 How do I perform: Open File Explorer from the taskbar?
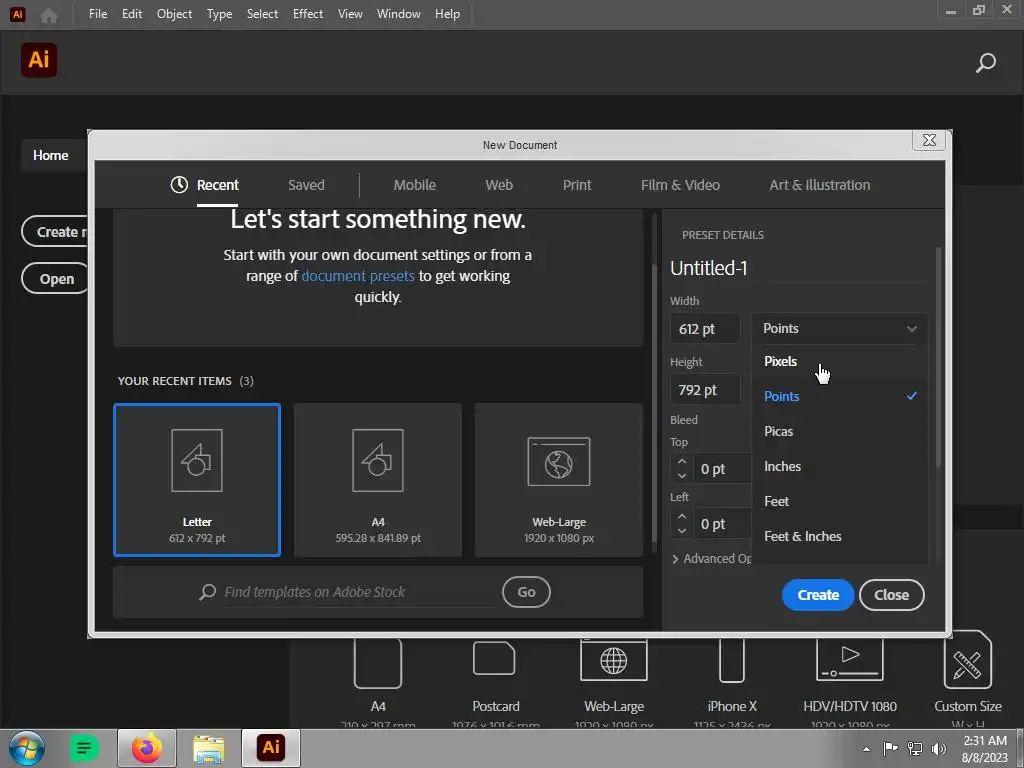click(209, 748)
